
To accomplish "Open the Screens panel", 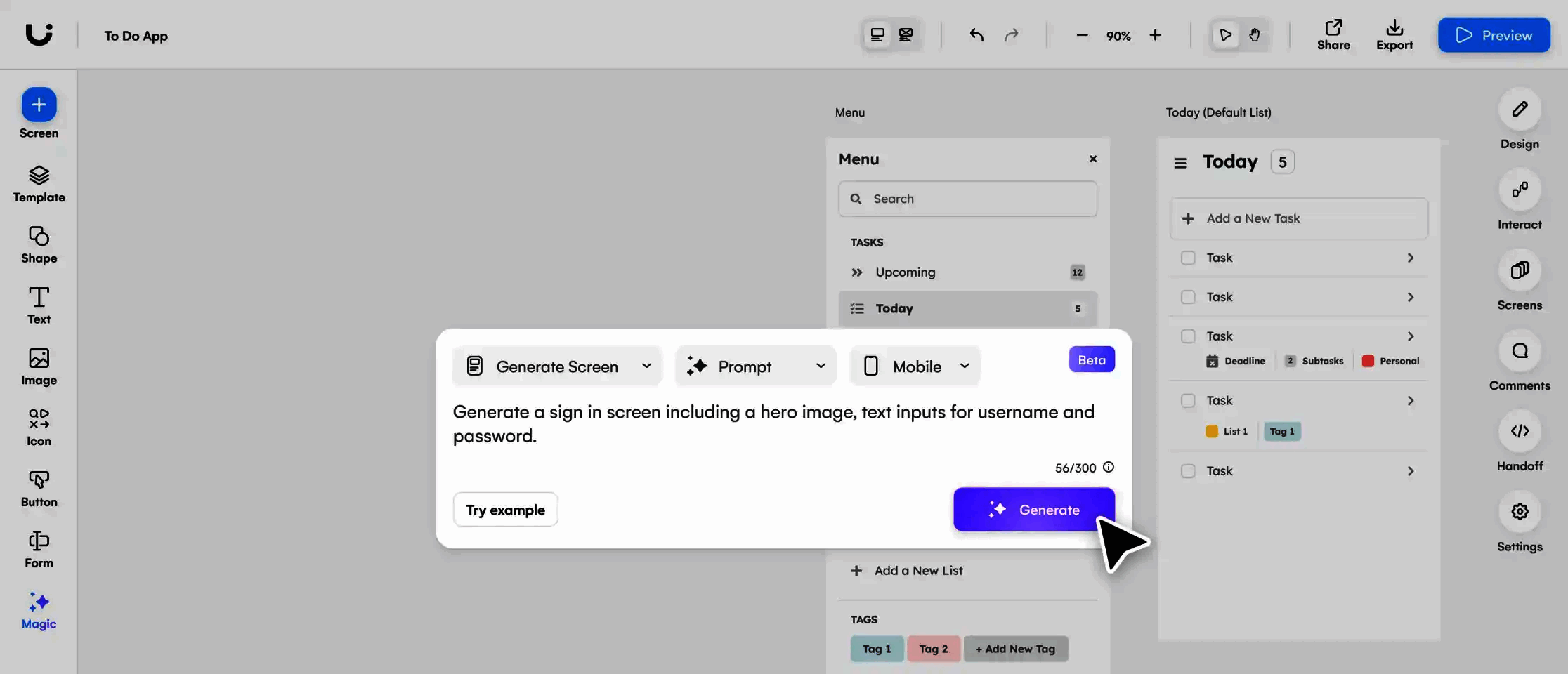I will 1520,270.
